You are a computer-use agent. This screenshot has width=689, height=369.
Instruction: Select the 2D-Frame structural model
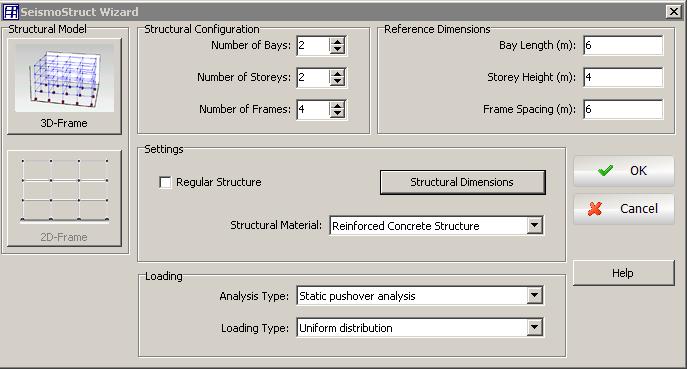click(64, 198)
